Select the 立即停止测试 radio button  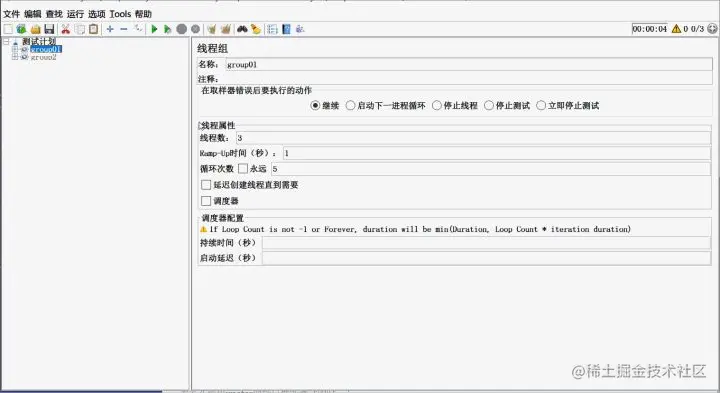[x=541, y=106]
